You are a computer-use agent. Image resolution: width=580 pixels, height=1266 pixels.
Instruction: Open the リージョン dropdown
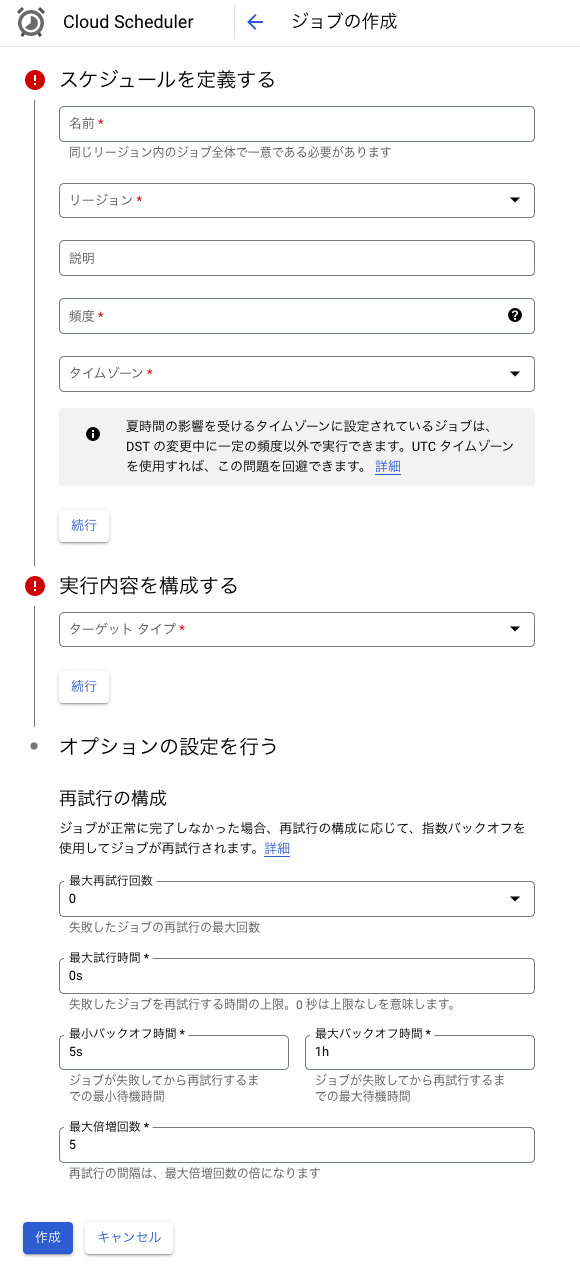point(515,200)
